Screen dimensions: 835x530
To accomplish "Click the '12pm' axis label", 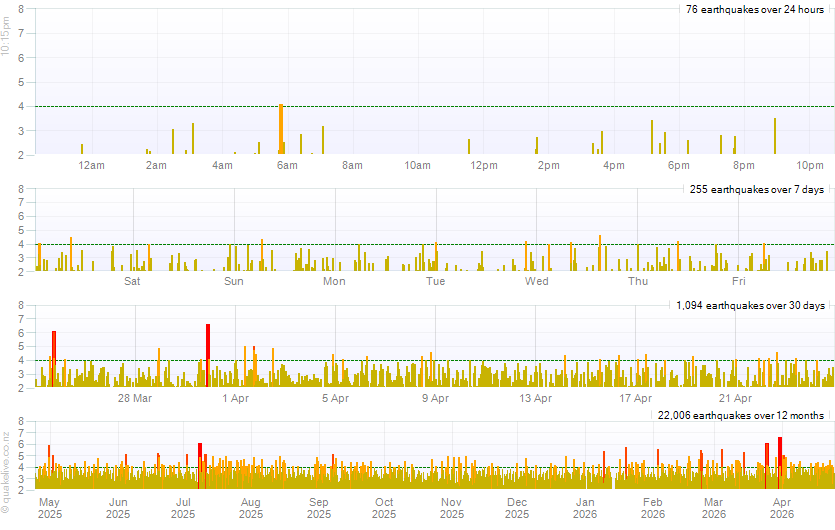I will pos(484,165).
